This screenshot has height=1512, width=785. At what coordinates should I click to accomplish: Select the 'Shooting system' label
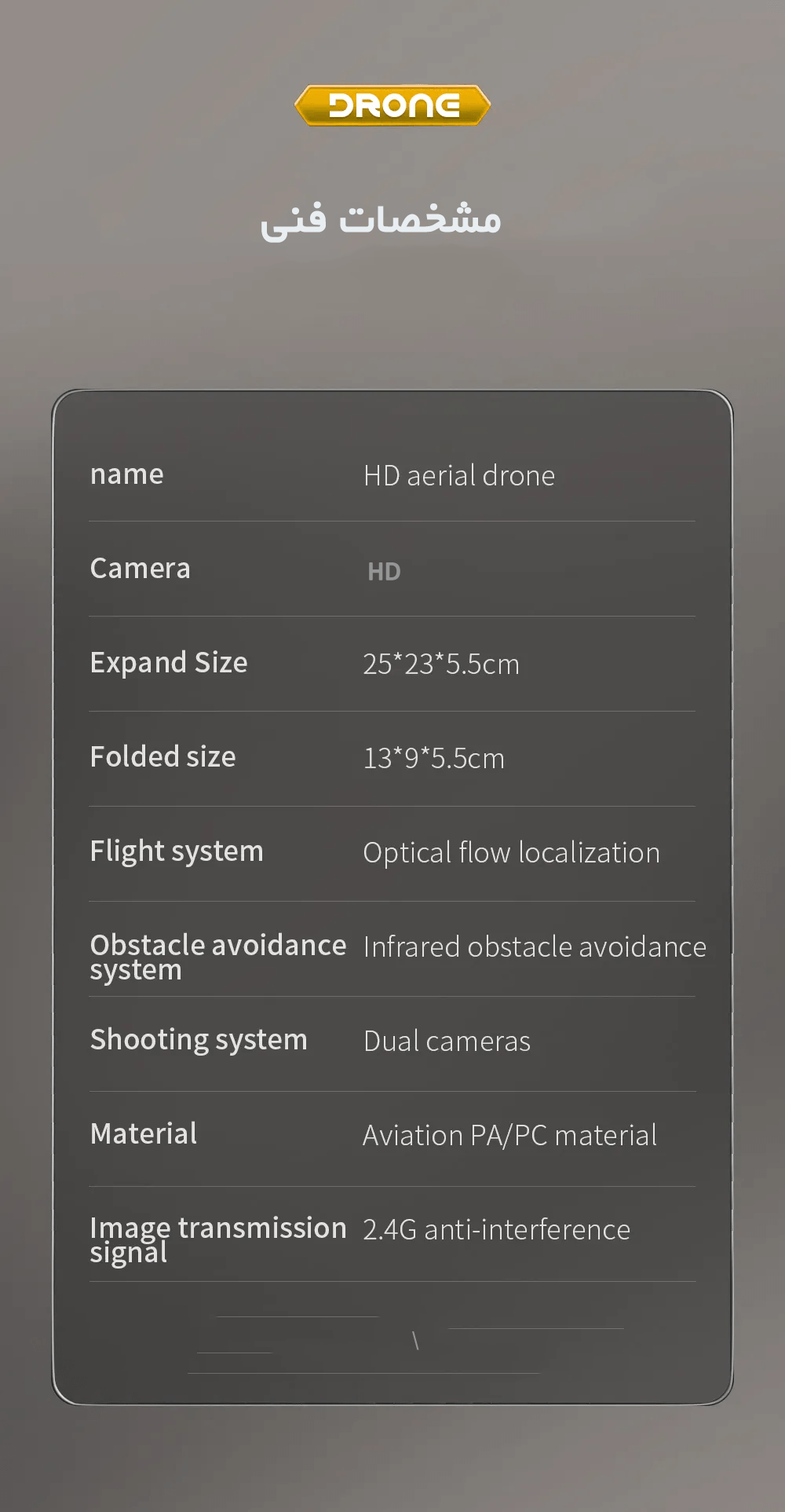pos(199,1041)
